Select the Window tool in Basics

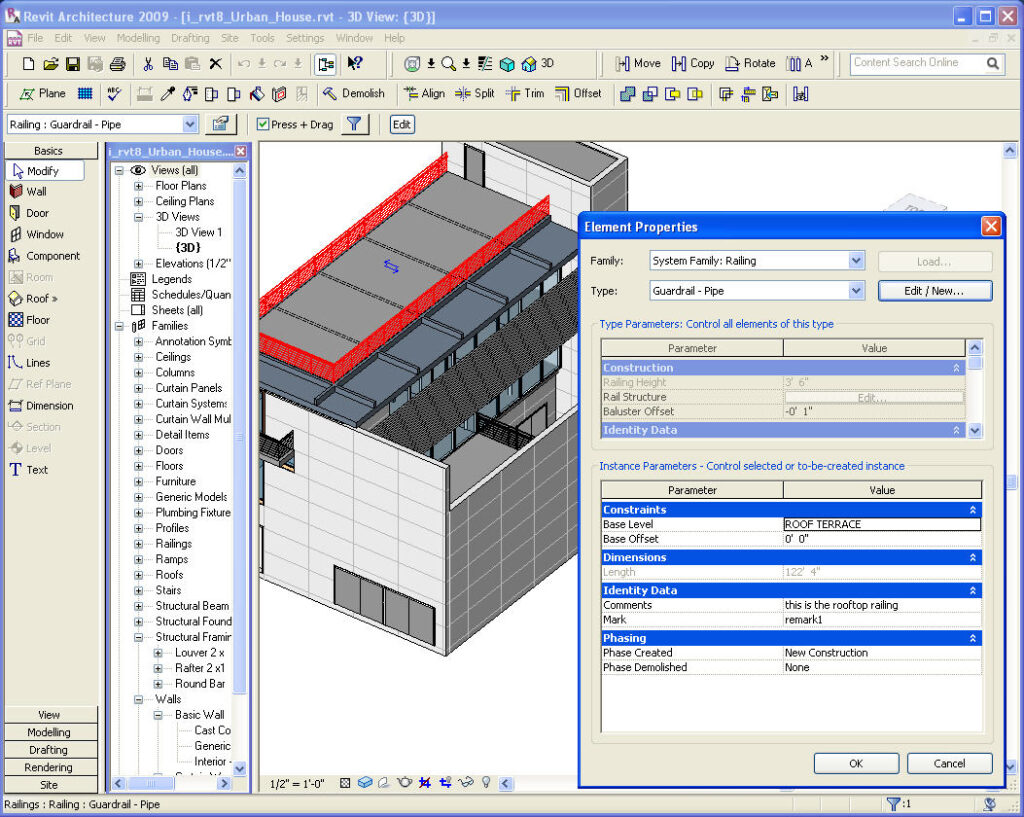pos(37,234)
